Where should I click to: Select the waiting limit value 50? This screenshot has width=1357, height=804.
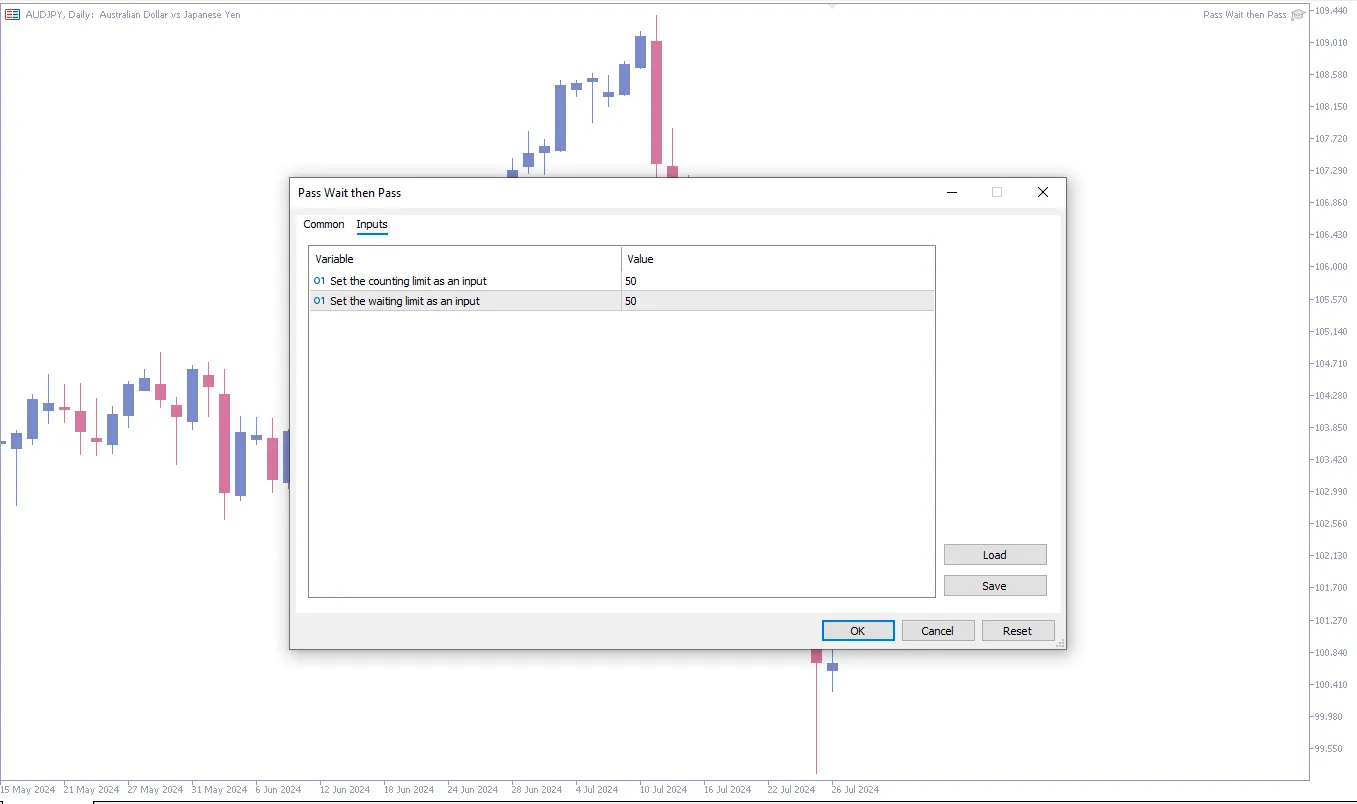click(x=778, y=301)
